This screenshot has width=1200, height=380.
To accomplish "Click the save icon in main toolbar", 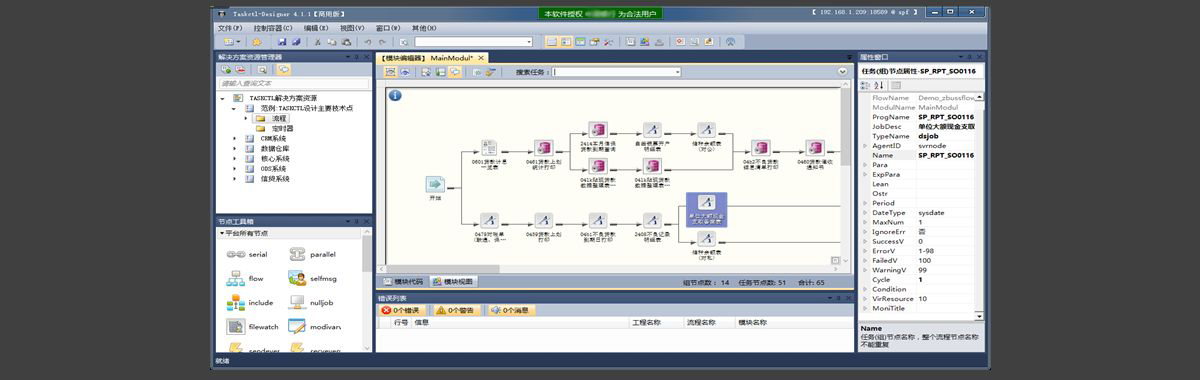I will pyautogui.click(x=281, y=42).
